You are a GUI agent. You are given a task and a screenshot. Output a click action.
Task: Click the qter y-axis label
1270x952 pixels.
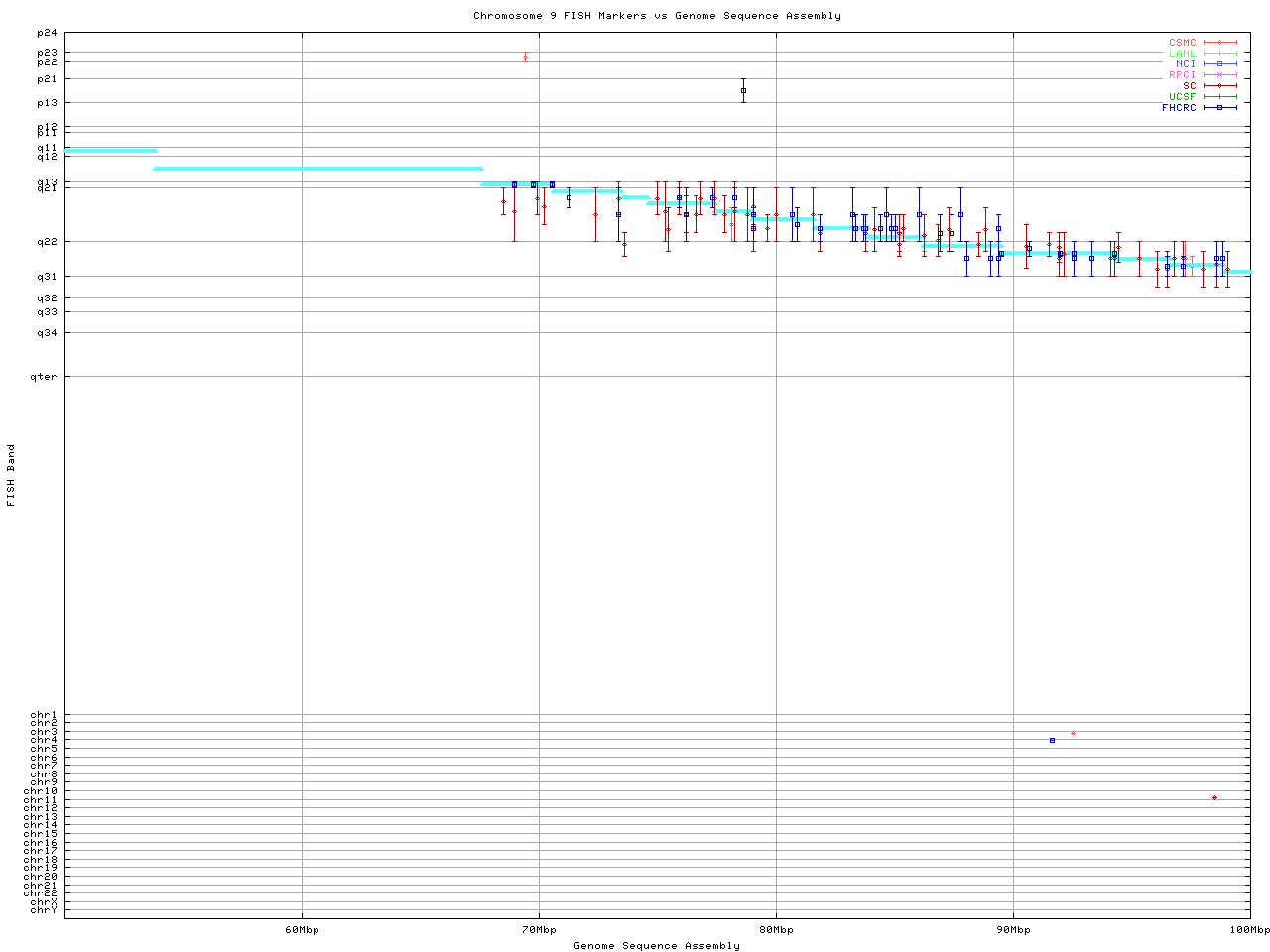tap(44, 377)
